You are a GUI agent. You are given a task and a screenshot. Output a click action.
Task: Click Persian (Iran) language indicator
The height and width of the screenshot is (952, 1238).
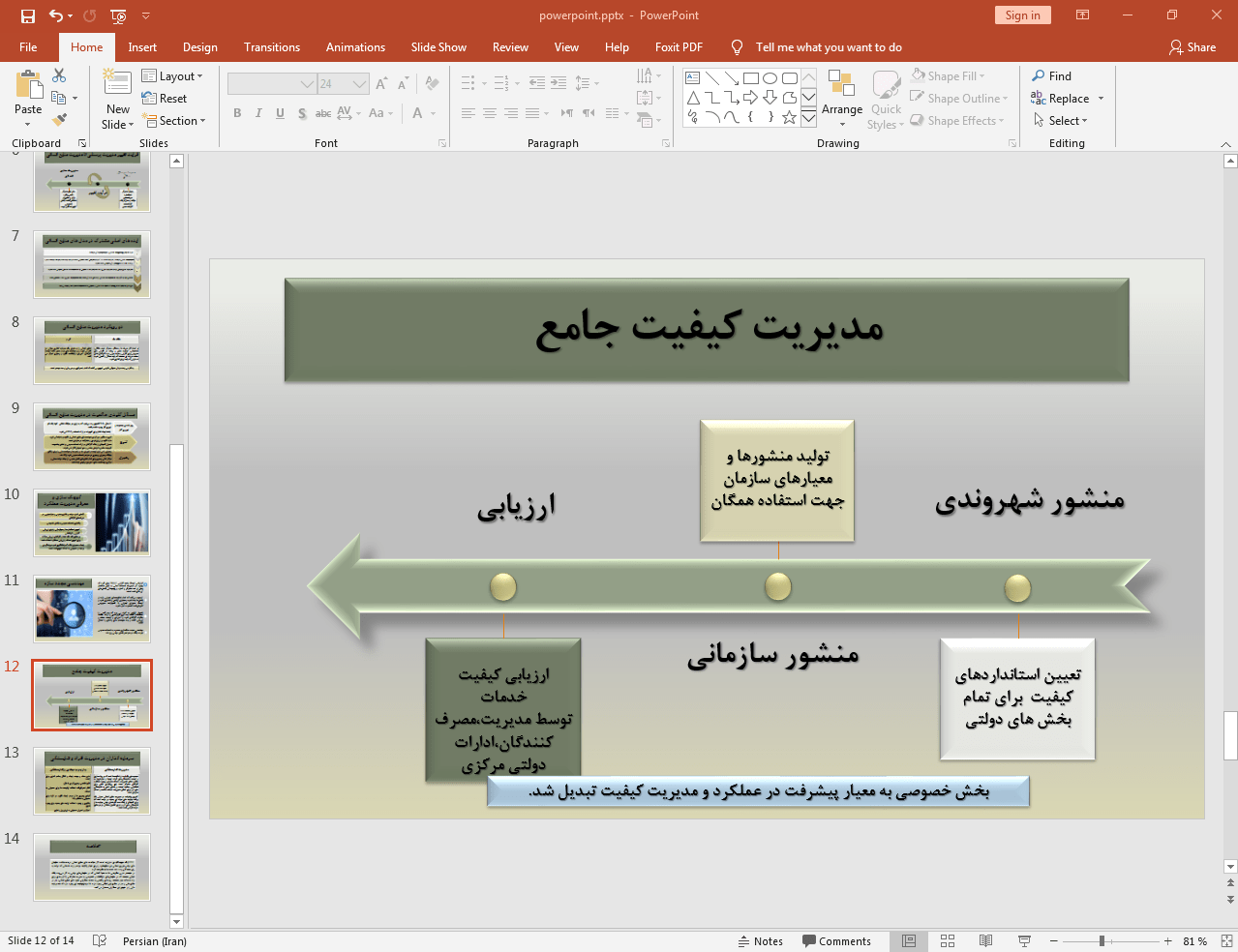(155, 941)
